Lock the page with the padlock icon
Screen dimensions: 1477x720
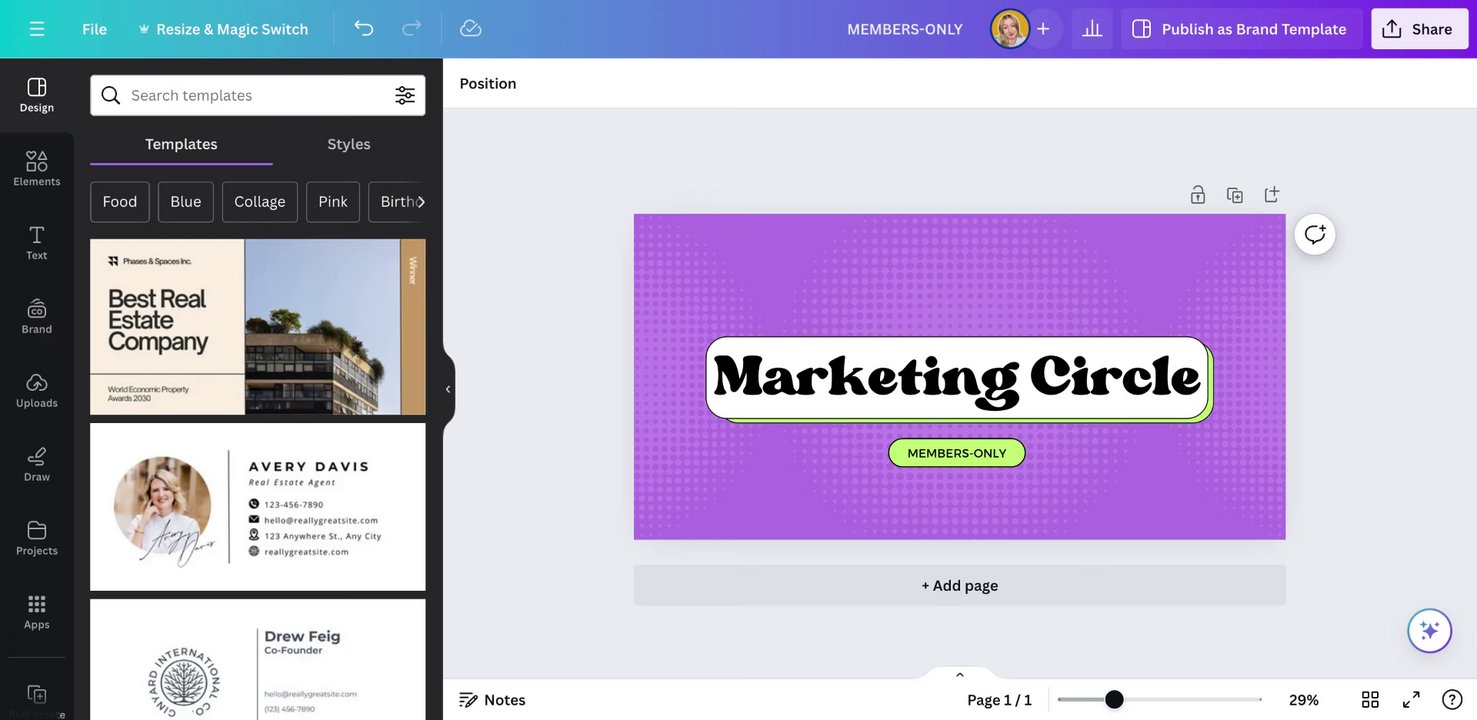pyautogui.click(x=1198, y=195)
